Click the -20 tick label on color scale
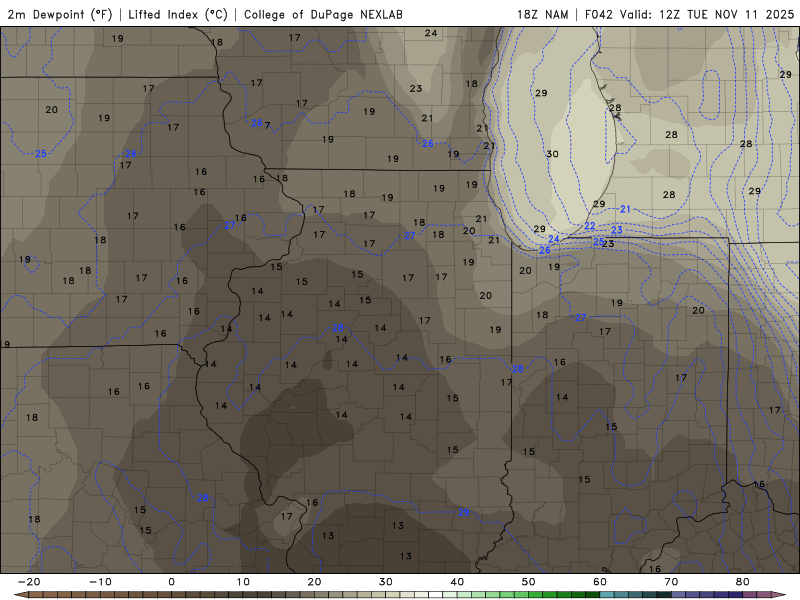Image resolution: width=800 pixels, height=600 pixels. click(x=29, y=582)
